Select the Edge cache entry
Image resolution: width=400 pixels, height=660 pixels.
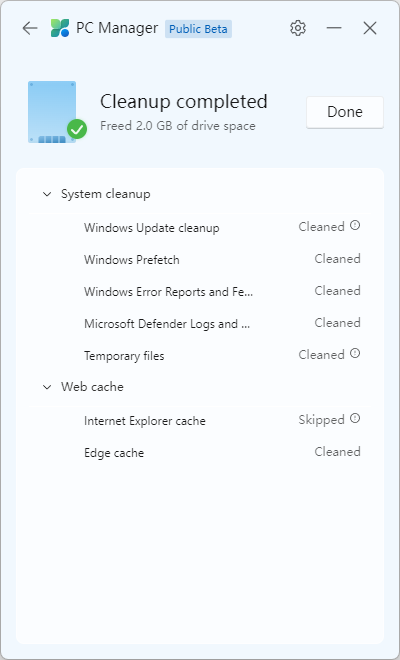[x=200, y=452]
